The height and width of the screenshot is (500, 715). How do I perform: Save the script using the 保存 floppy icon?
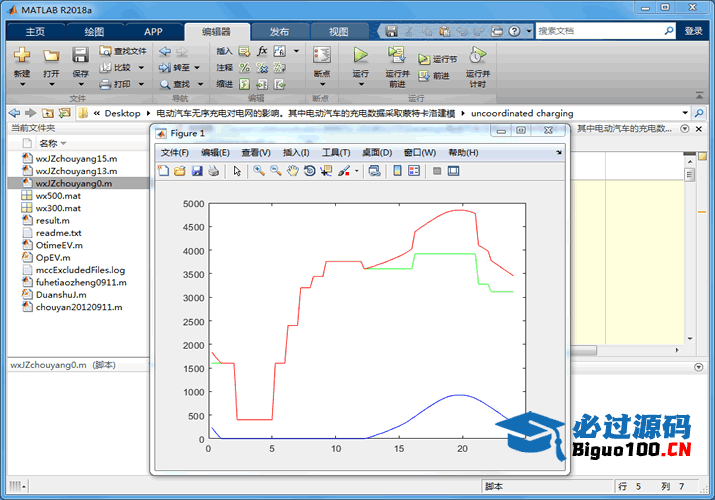pyautogui.click(x=80, y=55)
